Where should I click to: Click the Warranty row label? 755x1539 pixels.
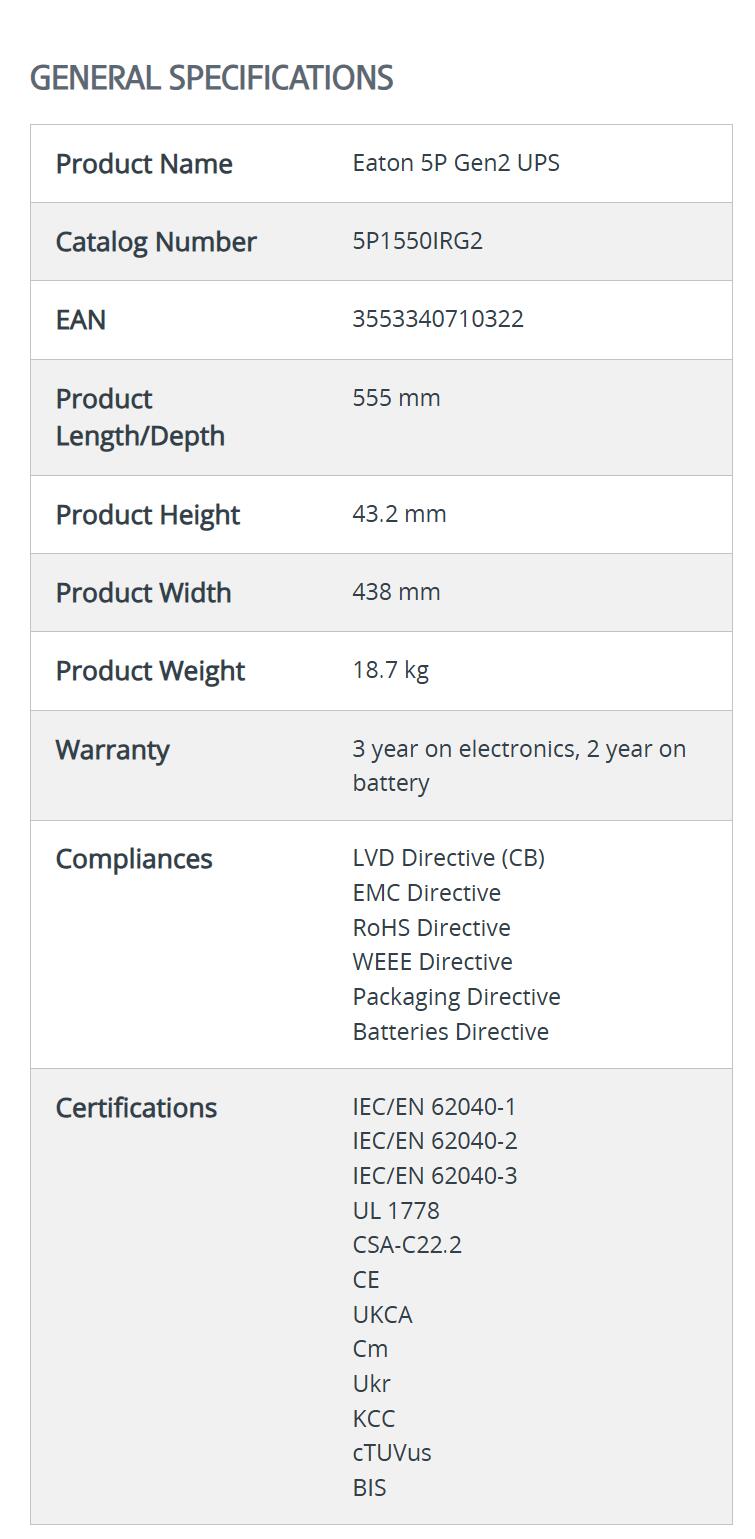[112, 750]
